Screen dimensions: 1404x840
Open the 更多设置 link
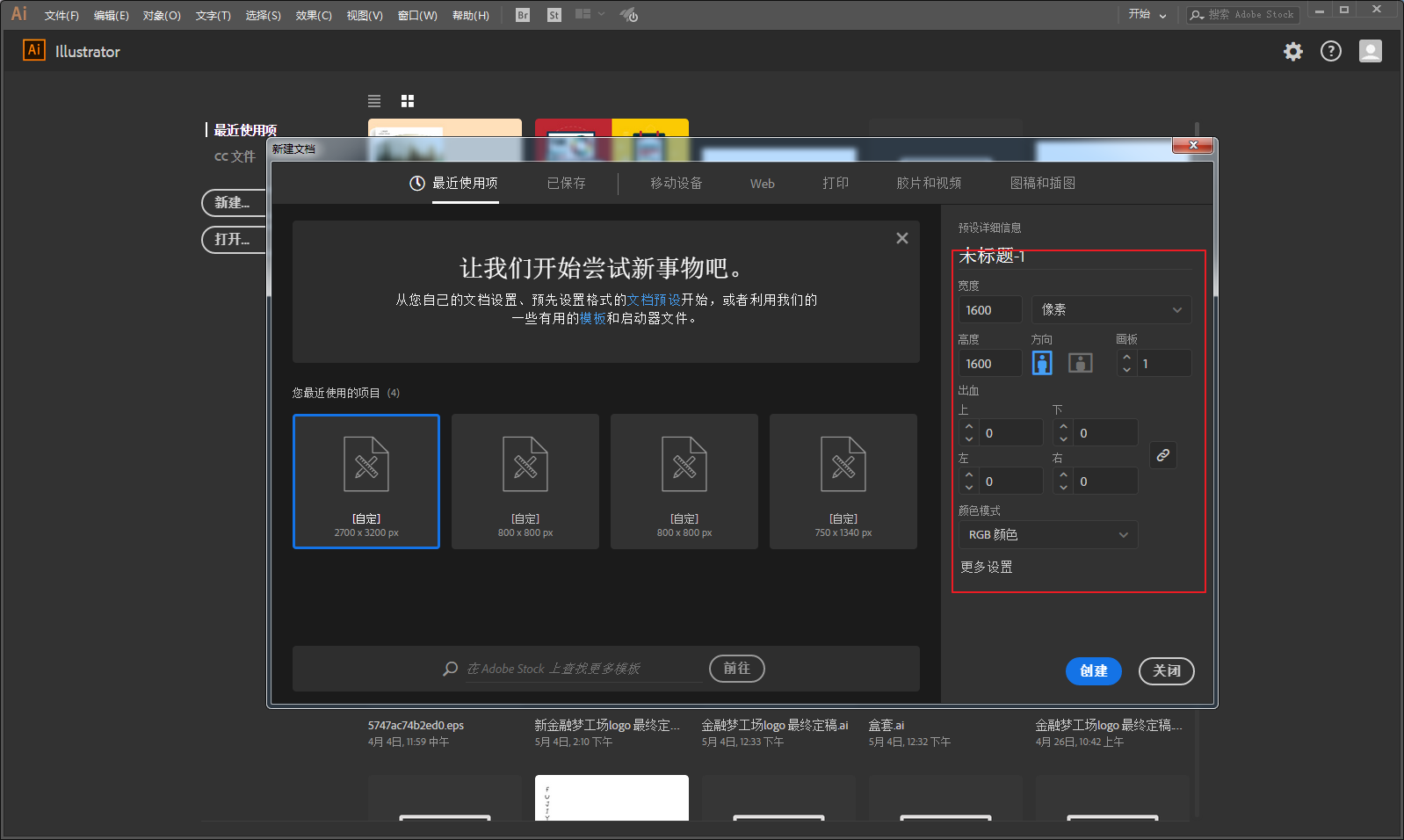(987, 567)
